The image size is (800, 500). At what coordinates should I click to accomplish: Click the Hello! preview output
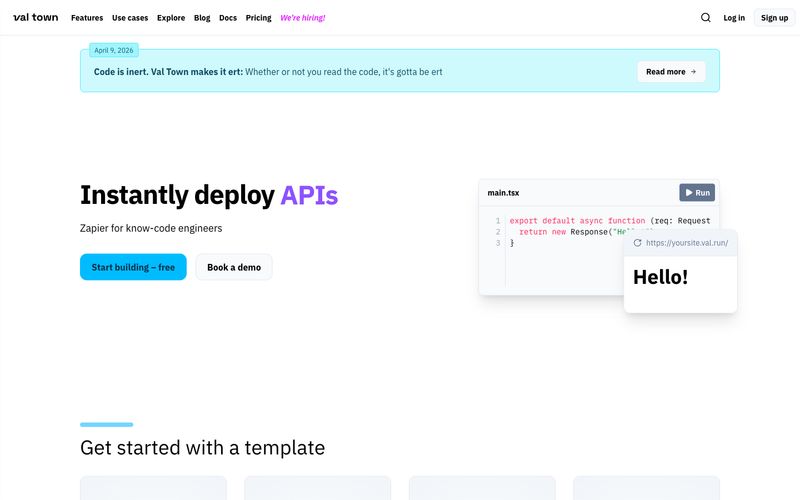tap(661, 277)
